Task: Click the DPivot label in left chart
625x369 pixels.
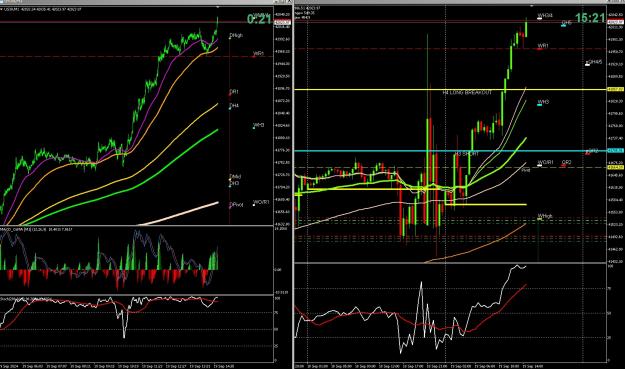Action: [236, 205]
